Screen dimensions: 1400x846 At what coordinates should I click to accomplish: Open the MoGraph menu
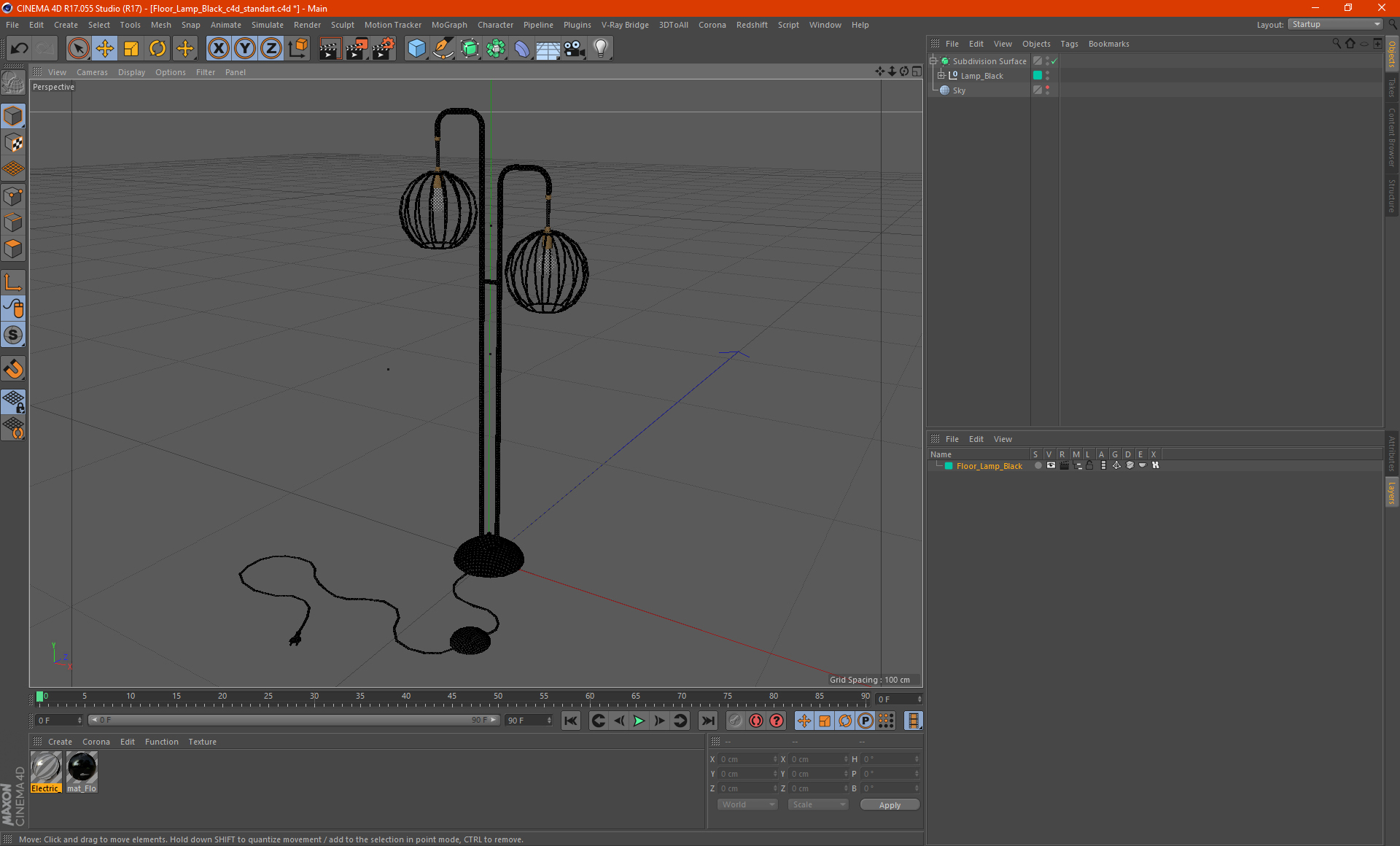click(449, 25)
